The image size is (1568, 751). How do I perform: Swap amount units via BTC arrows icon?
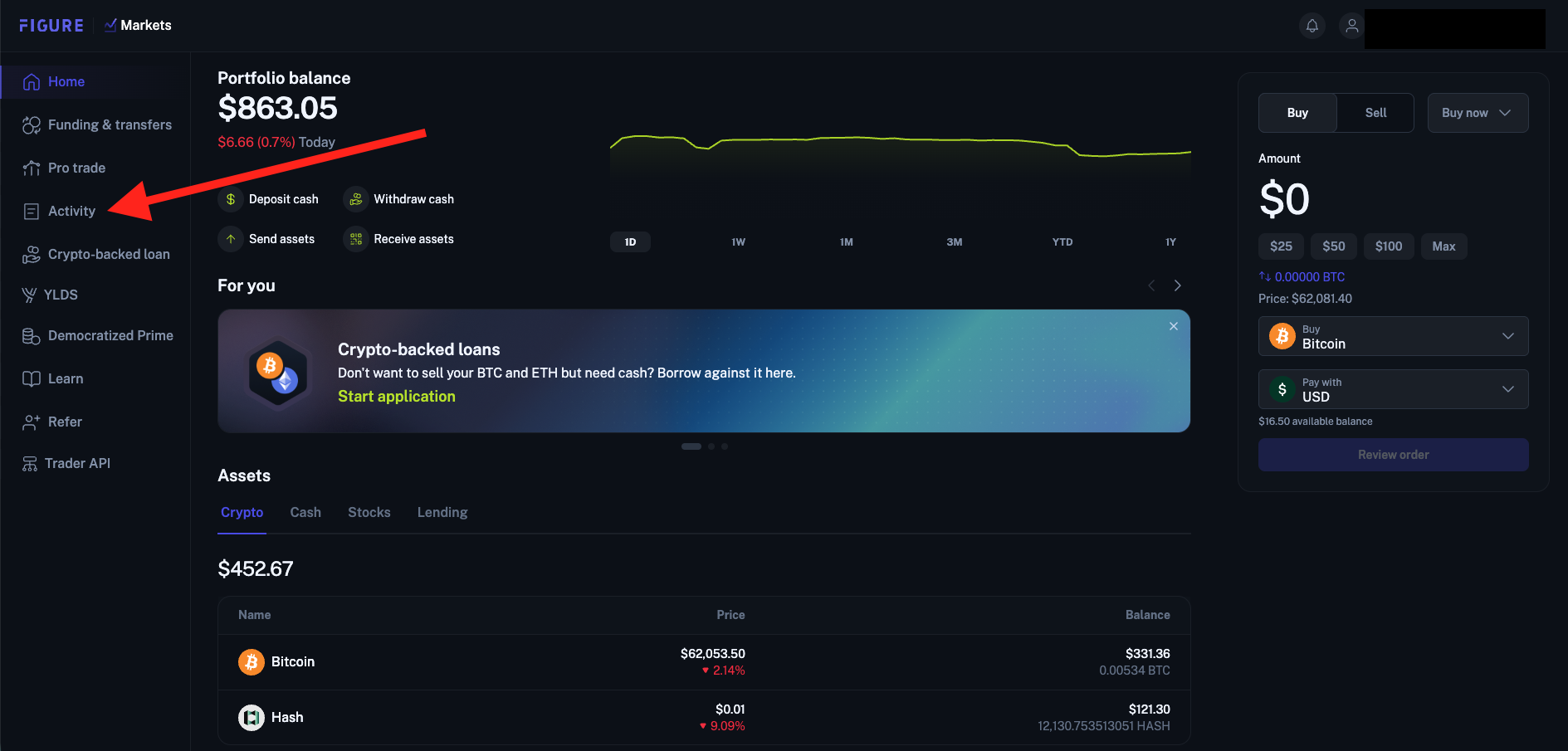pos(1265,276)
